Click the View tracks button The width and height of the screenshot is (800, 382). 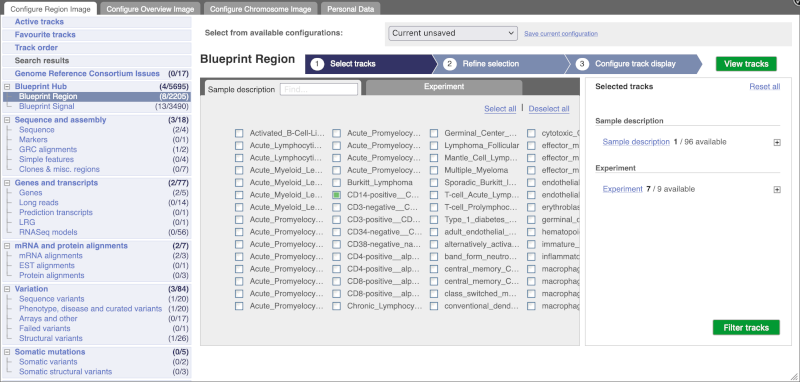coord(746,64)
